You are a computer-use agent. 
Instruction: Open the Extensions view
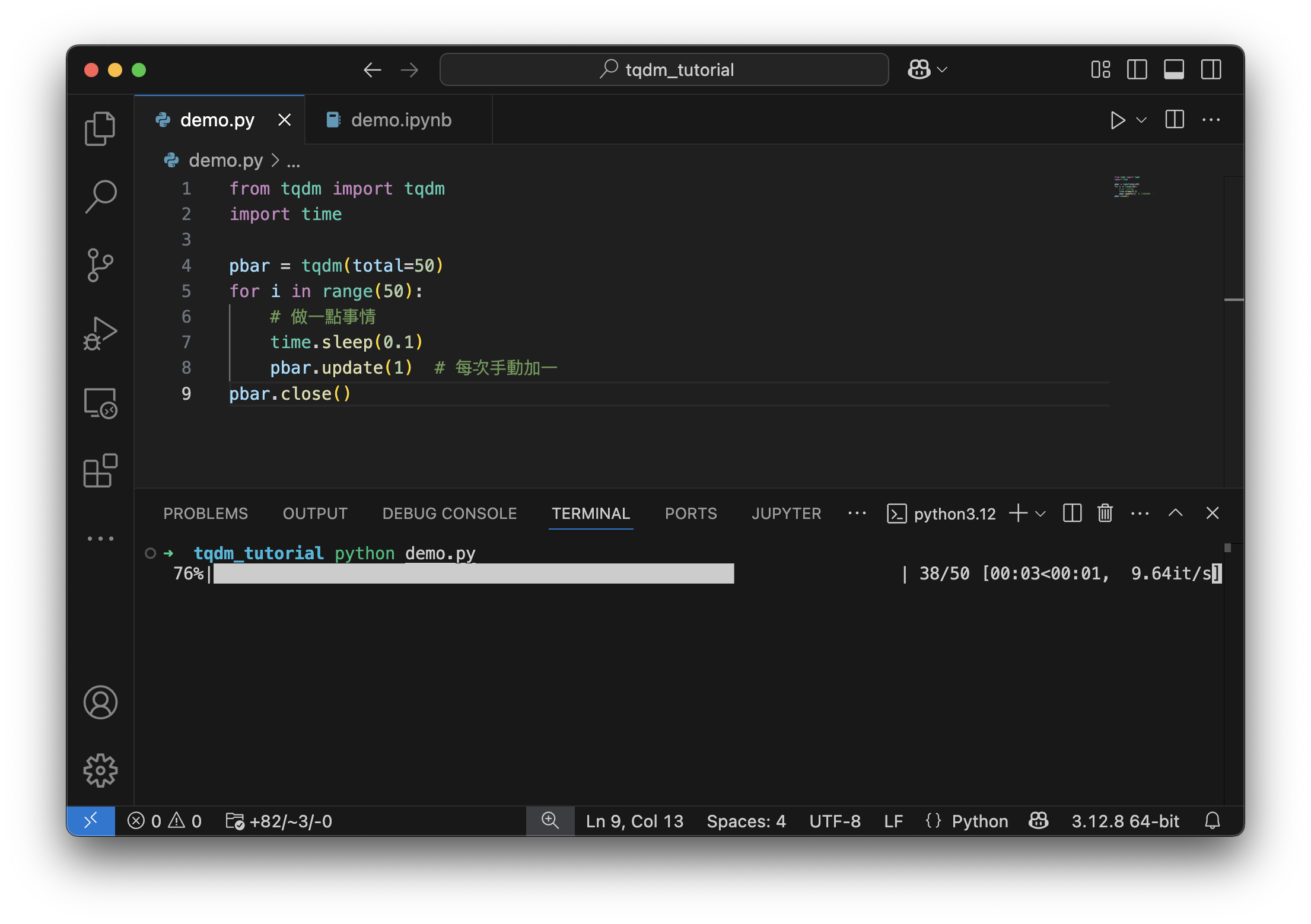100,471
